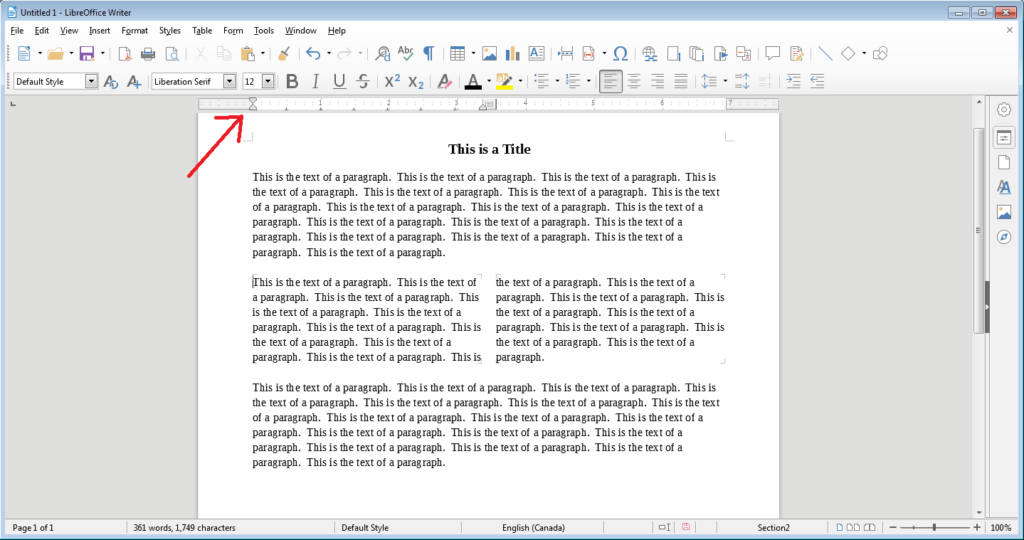Click the Insert Comment icon
Image resolution: width=1024 pixels, height=540 pixels.
772,53
